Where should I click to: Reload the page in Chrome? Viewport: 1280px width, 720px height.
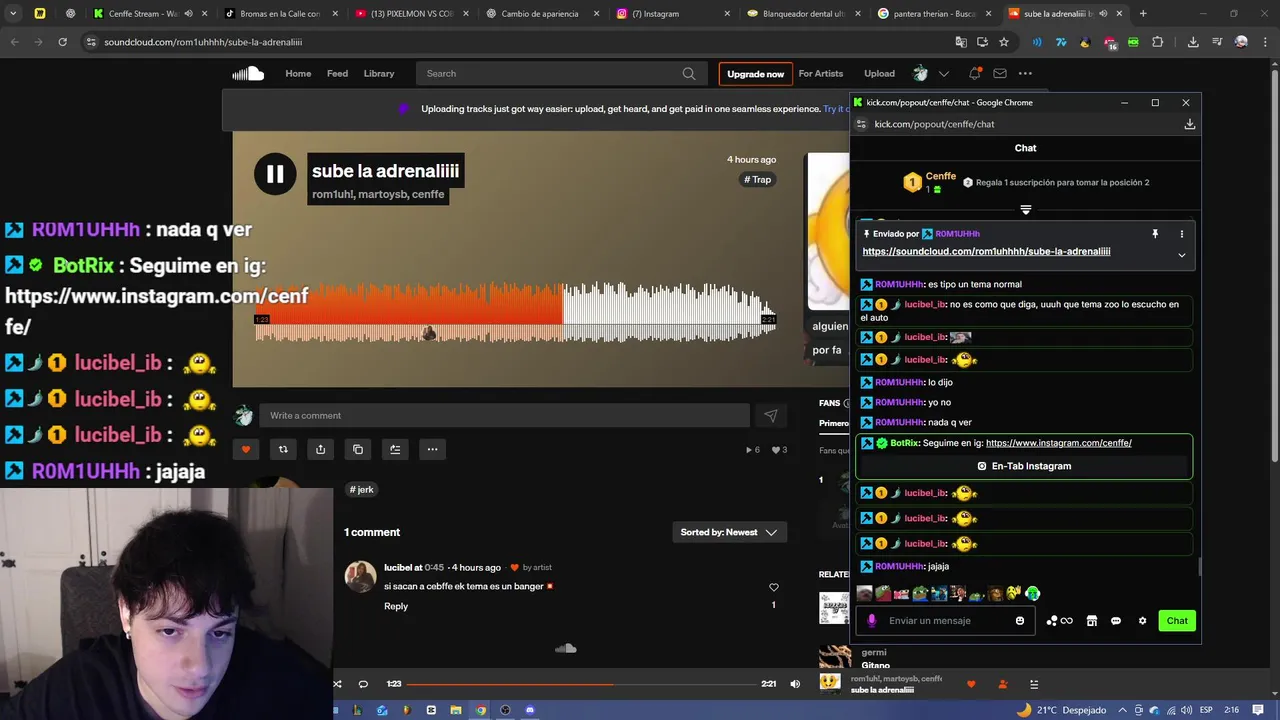pos(62,42)
